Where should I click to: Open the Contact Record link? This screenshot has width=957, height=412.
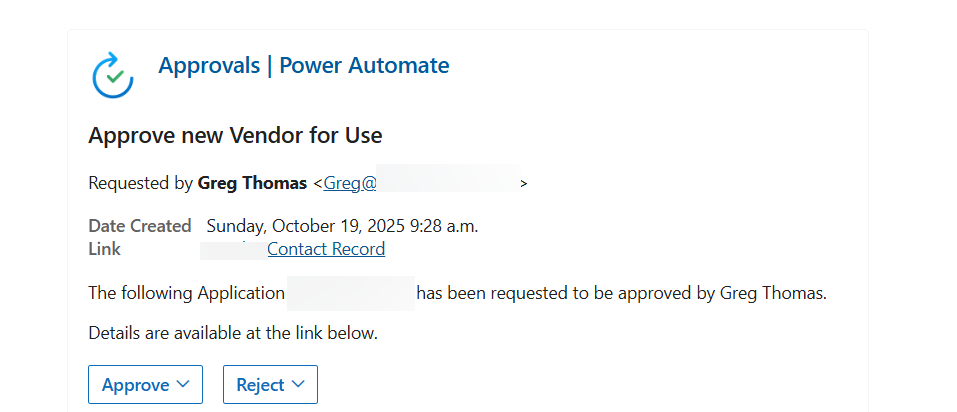326,249
